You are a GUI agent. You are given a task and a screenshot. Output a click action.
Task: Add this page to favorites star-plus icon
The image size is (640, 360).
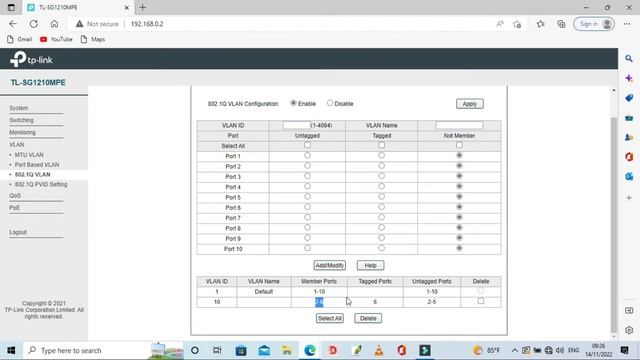[x=518, y=24]
